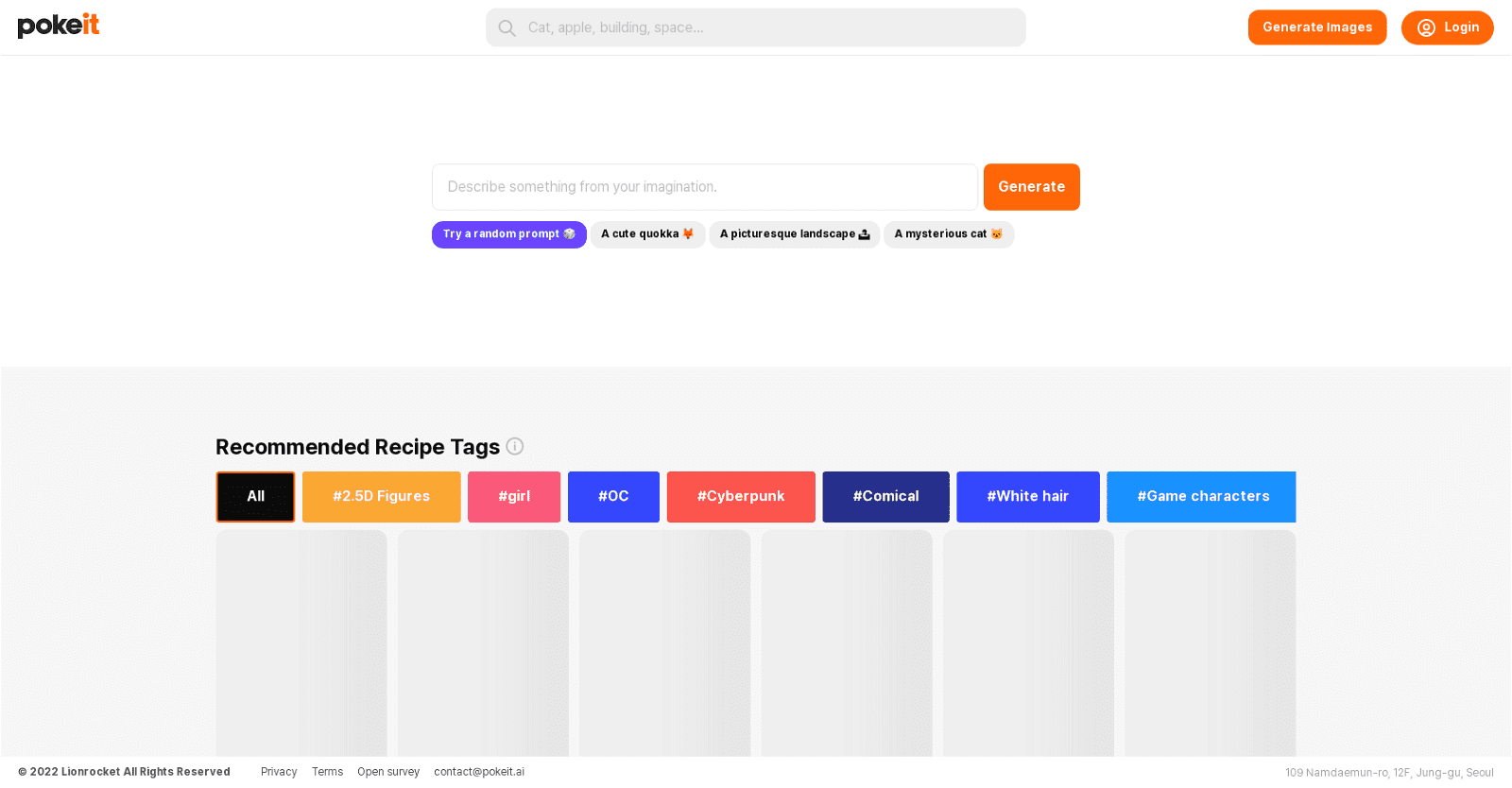
Task: Click the imagination prompt description field
Action: click(x=704, y=187)
